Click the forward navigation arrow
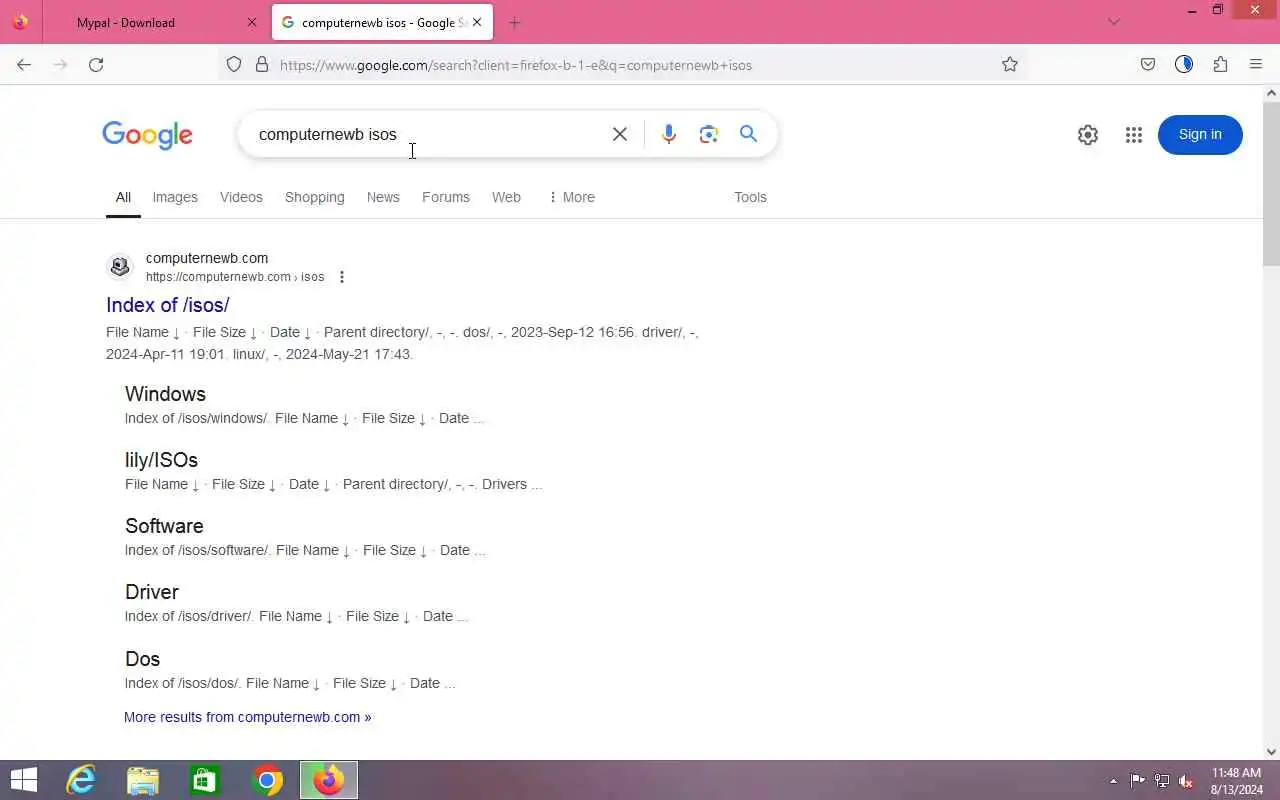This screenshot has height=800, width=1280. coord(60,65)
